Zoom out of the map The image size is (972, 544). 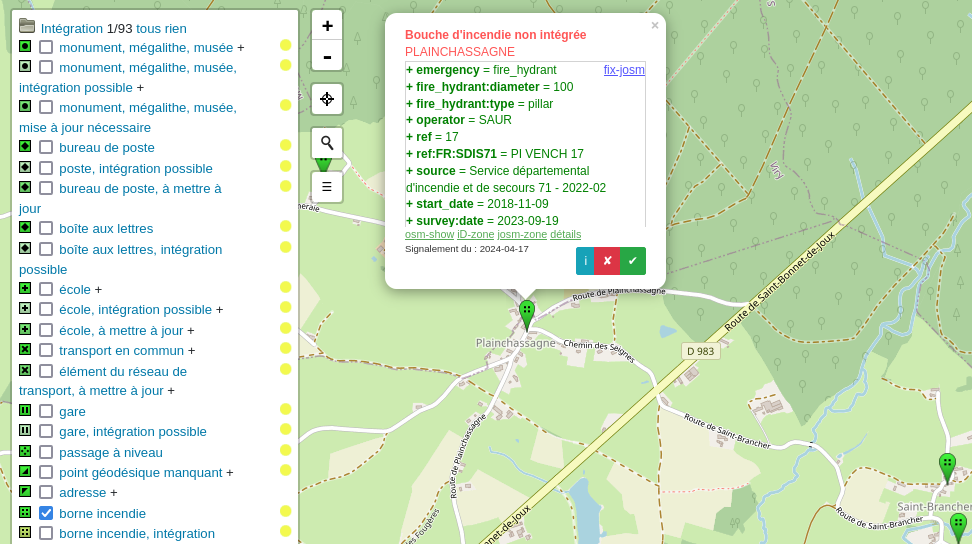point(327,56)
